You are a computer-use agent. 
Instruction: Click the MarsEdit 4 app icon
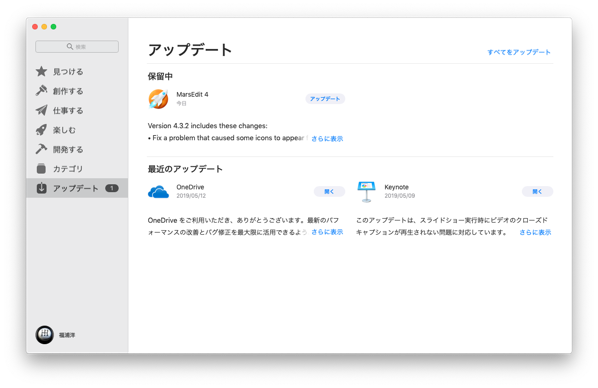(x=158, y=99)
